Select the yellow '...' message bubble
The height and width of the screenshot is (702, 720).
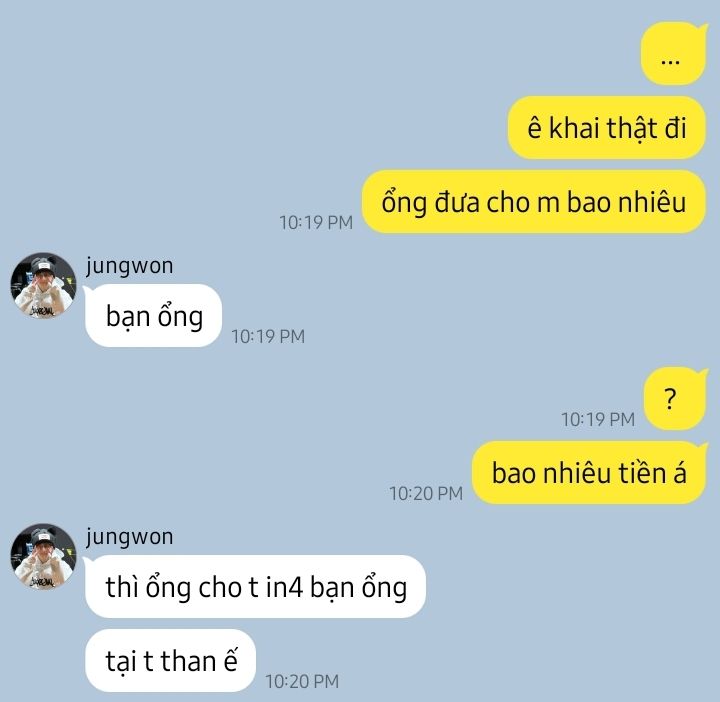[673, 54]
